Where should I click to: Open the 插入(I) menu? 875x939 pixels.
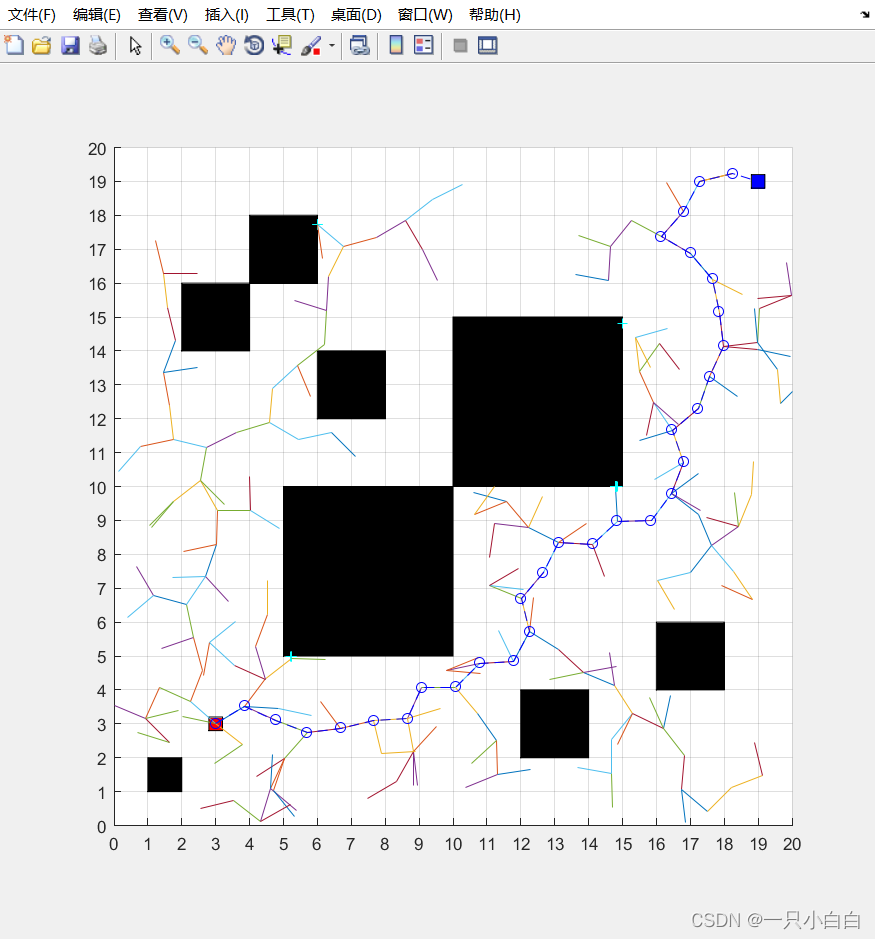pos(226,15)
